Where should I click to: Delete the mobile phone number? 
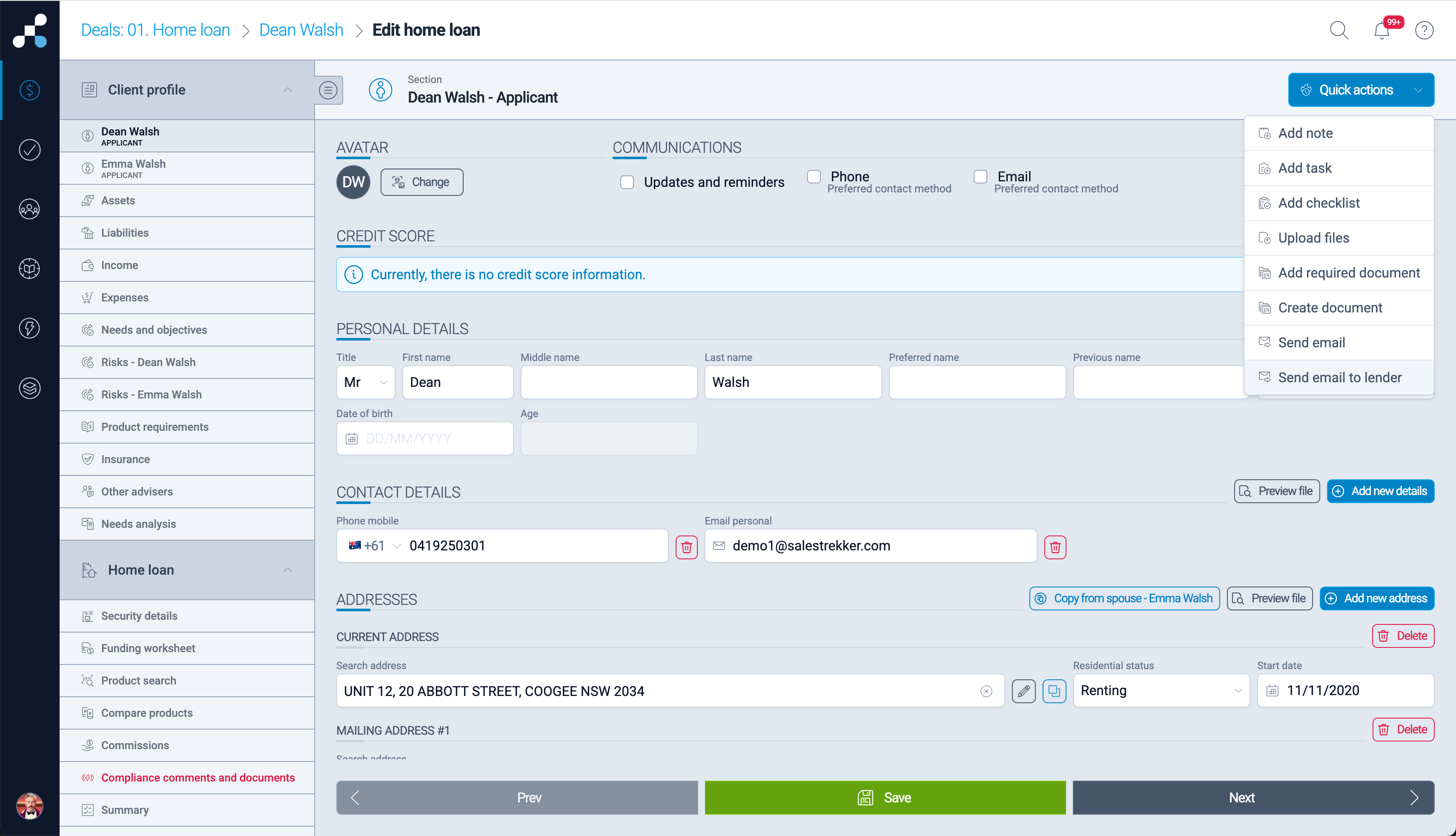[x=686, y=547]
